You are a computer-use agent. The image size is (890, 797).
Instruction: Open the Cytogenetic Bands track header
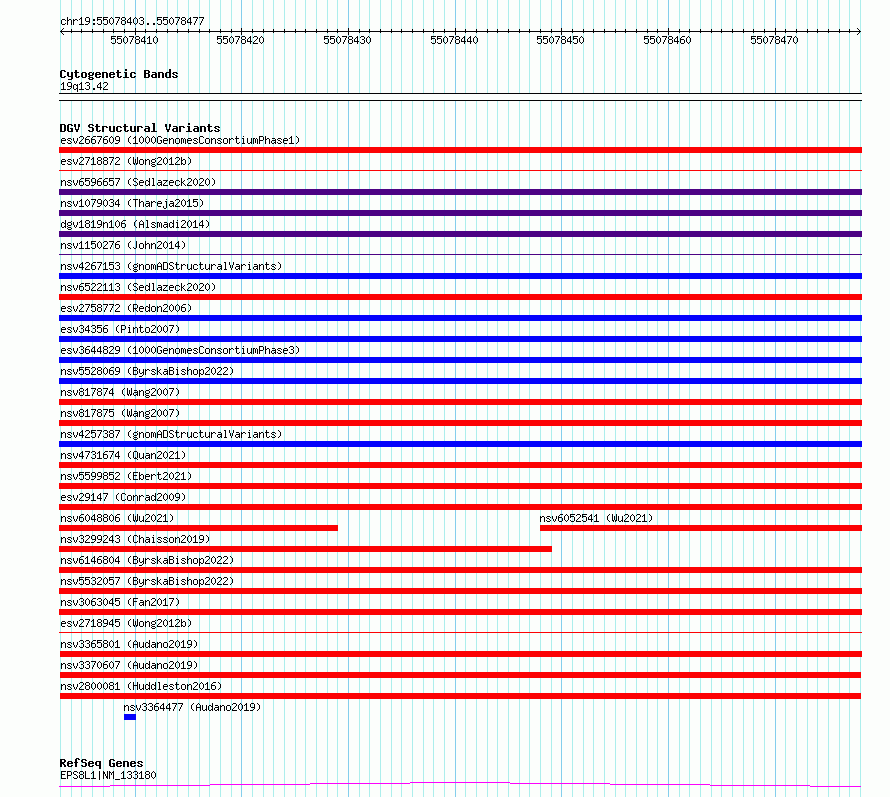(x=119, y=74)
